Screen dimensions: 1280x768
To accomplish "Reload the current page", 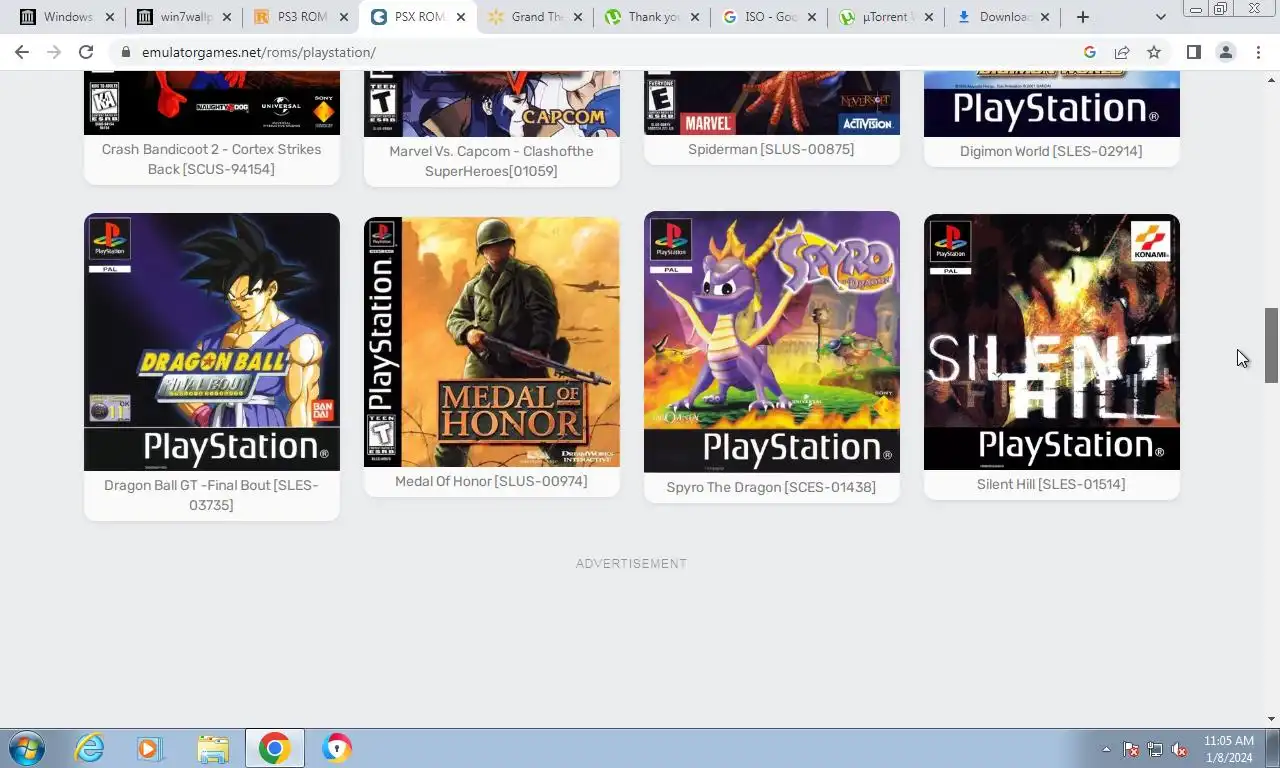I will click(x=86, y=52).
